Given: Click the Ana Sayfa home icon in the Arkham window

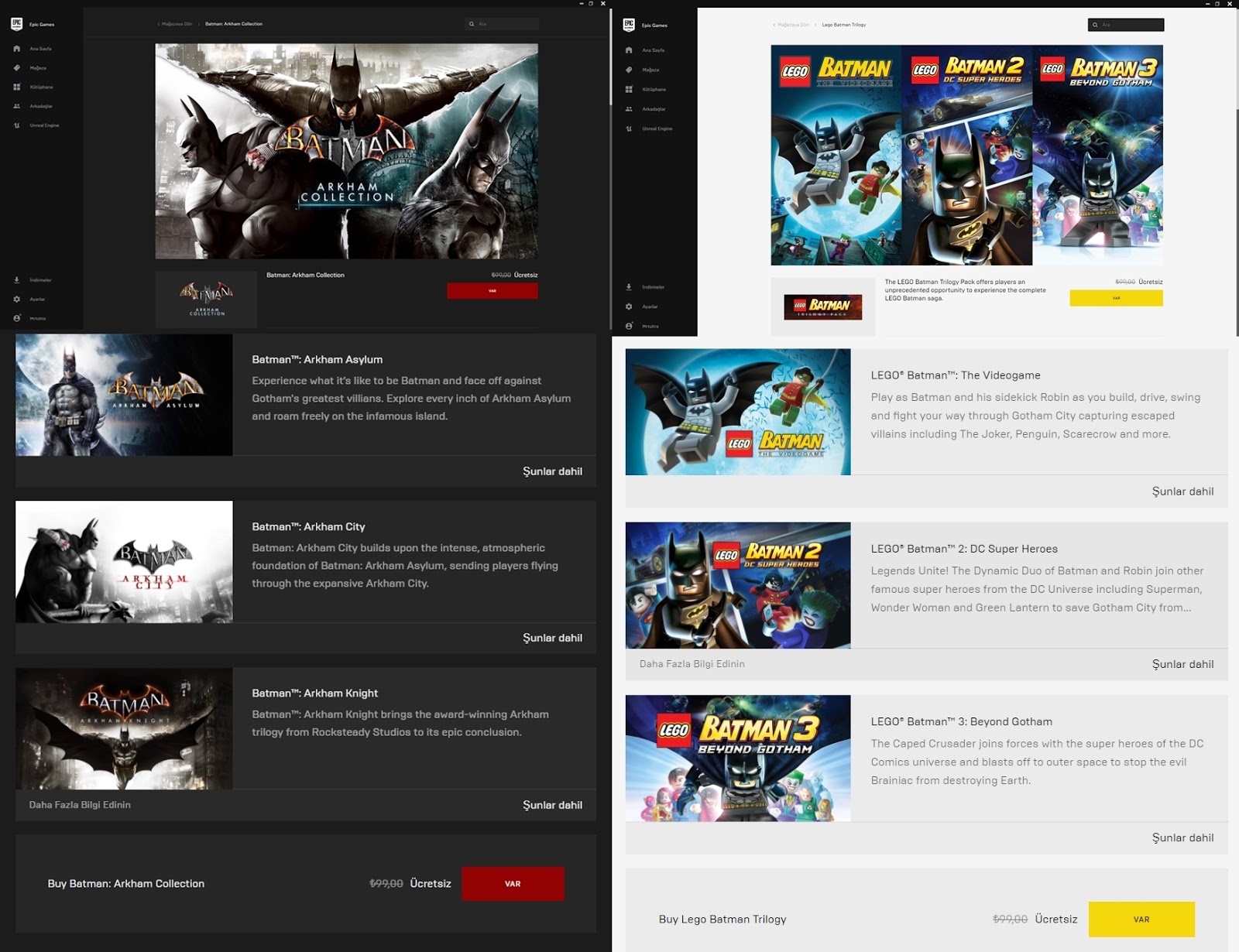Looking at the screenshot, I should pyautogui.click(x=17, y=49).
